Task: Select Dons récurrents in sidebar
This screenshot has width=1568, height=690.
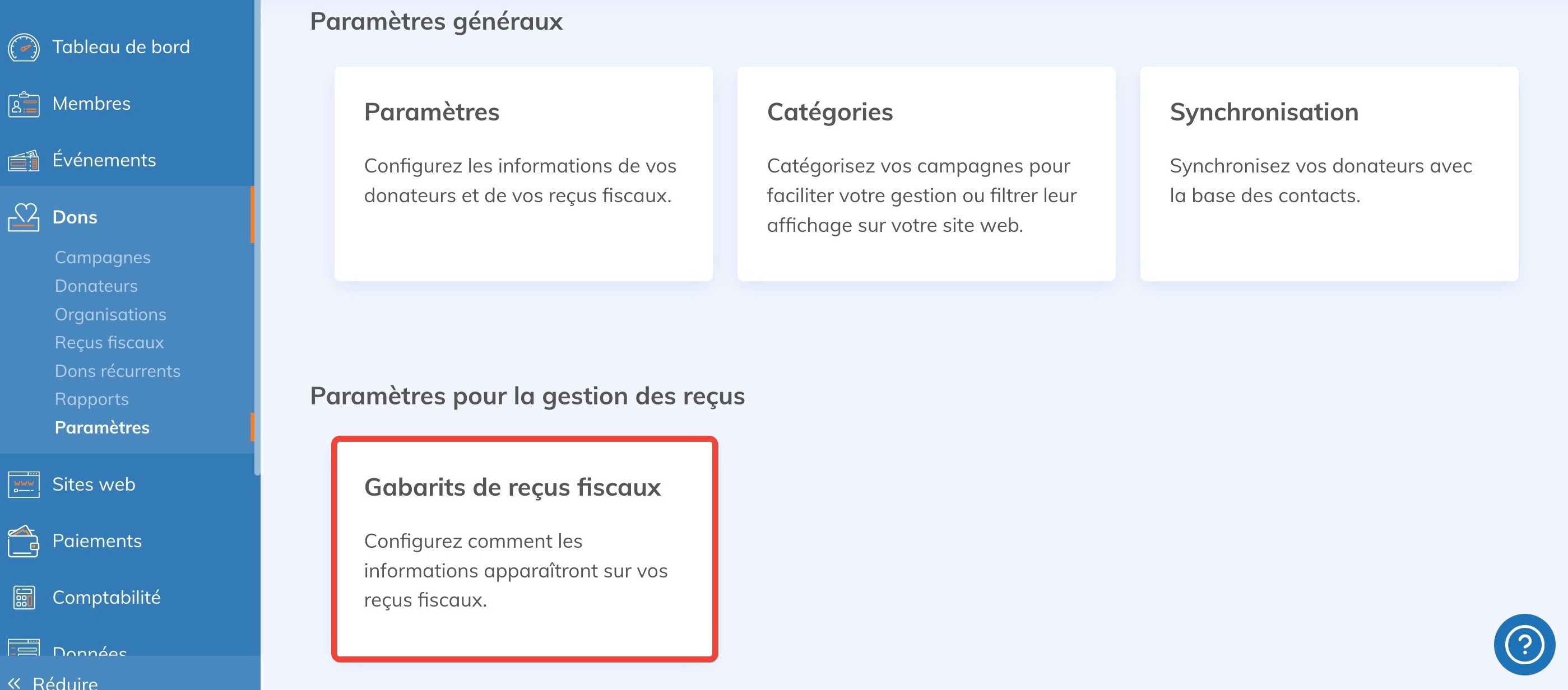Action: click(118, 371)
